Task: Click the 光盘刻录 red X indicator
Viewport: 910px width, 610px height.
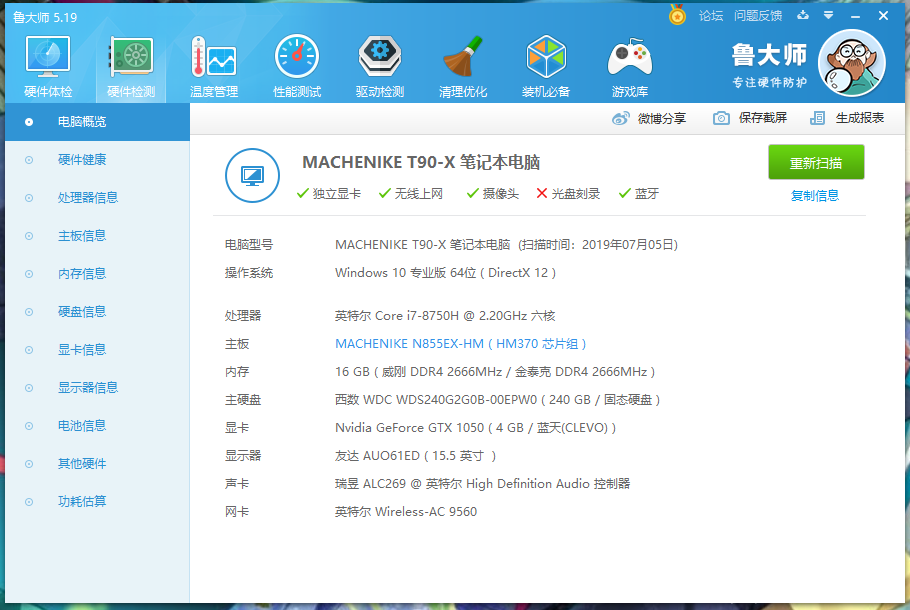Action: 568,193
